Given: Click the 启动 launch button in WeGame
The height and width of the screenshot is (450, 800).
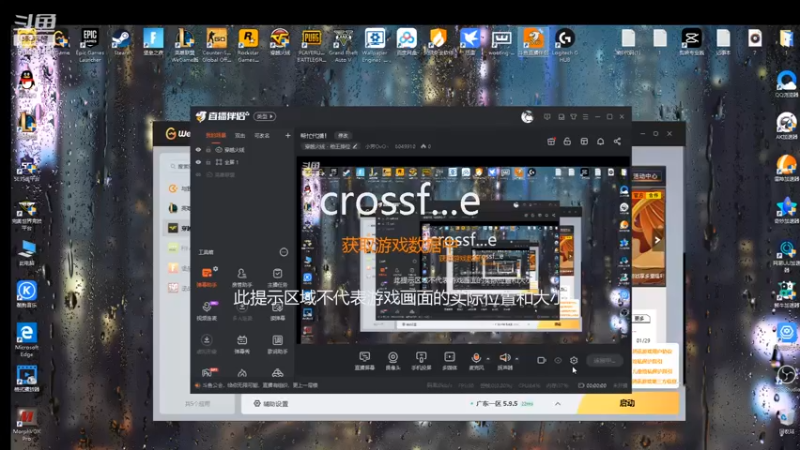Looking at the screenshot, I should 628,403.
